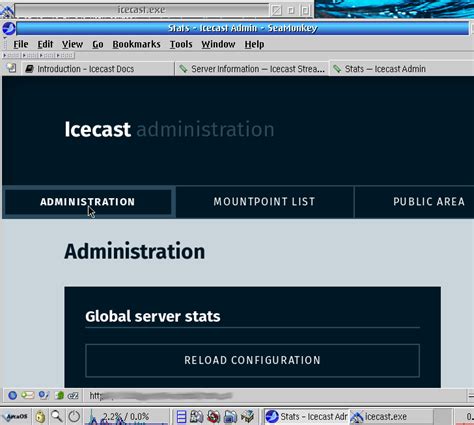Click the new tab icon
This screenshot has width=474, height=425.
pyautogui.click(x=11, y=68)
